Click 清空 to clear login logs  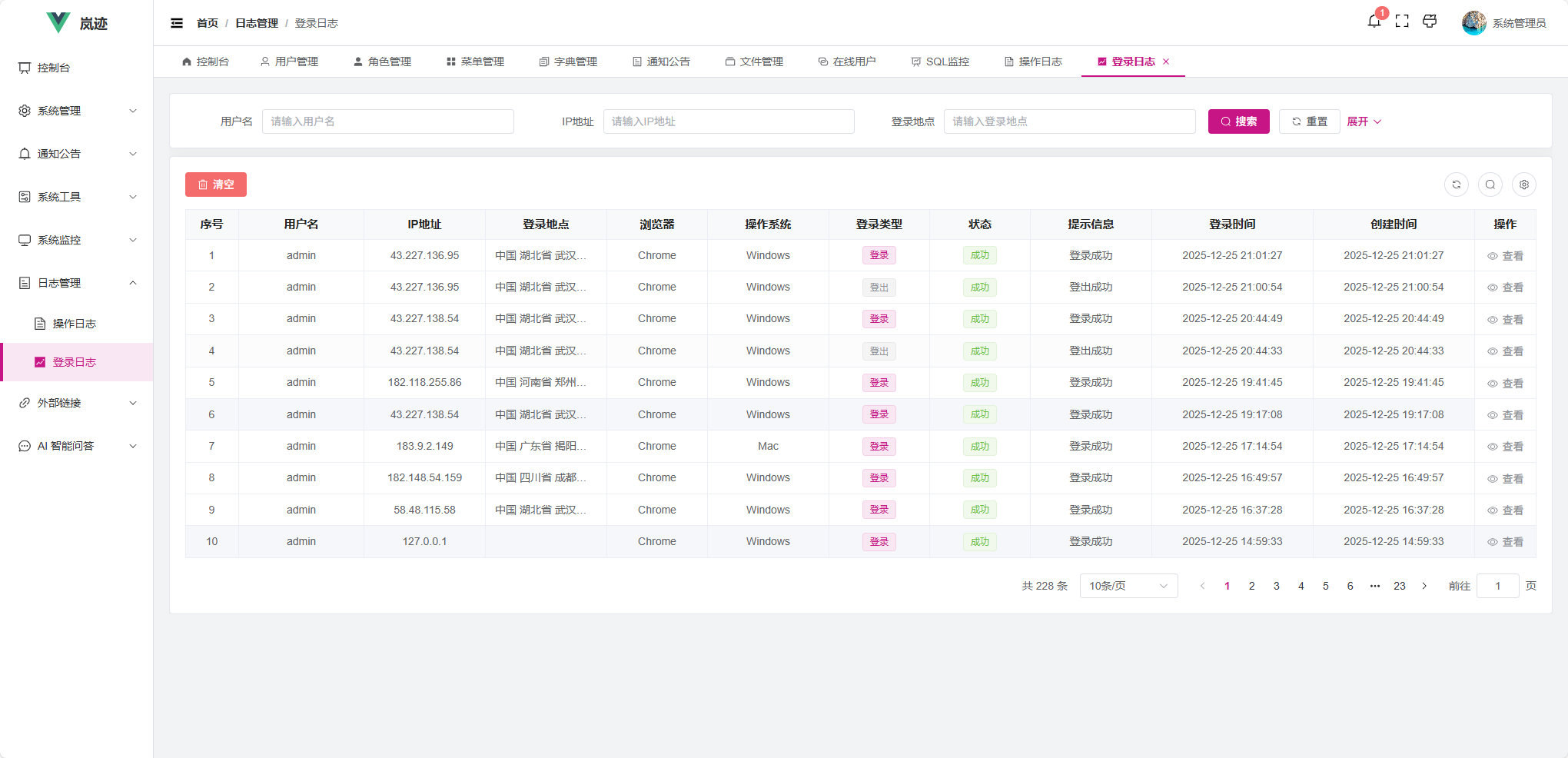pos(215,185)
